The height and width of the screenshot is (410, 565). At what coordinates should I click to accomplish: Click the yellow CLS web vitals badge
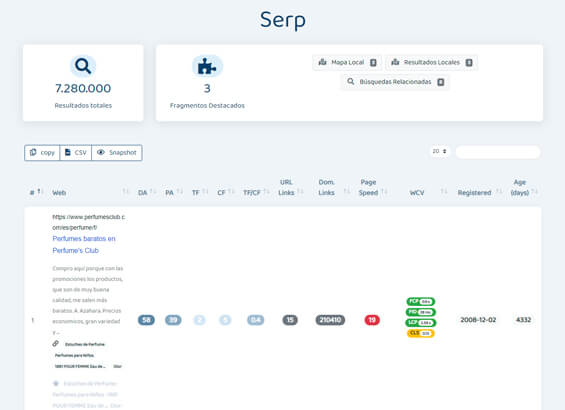pos(421,333)
